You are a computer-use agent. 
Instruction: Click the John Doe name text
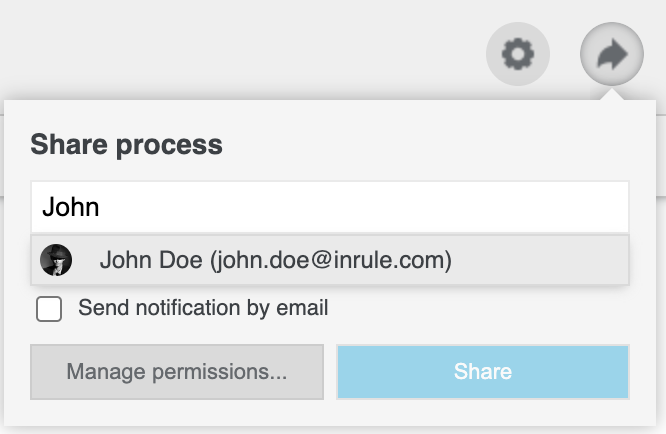pos(151,261)
